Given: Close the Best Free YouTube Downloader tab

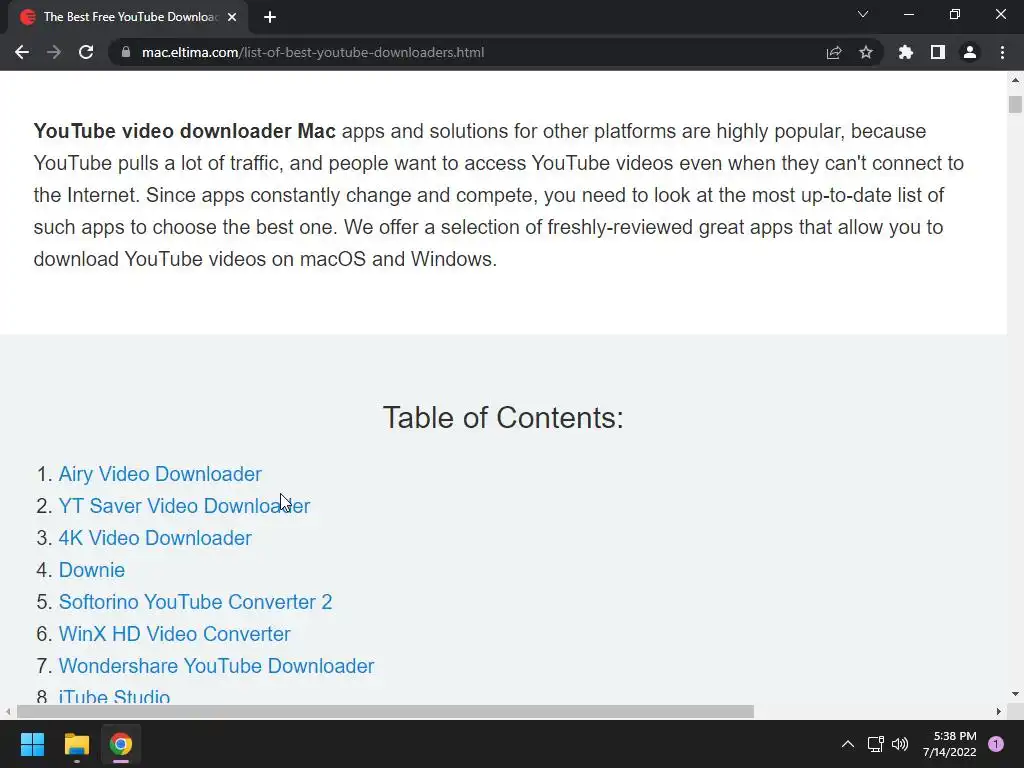Looking at the screenshot, I should pyautogui.click(x=232, y=17).
